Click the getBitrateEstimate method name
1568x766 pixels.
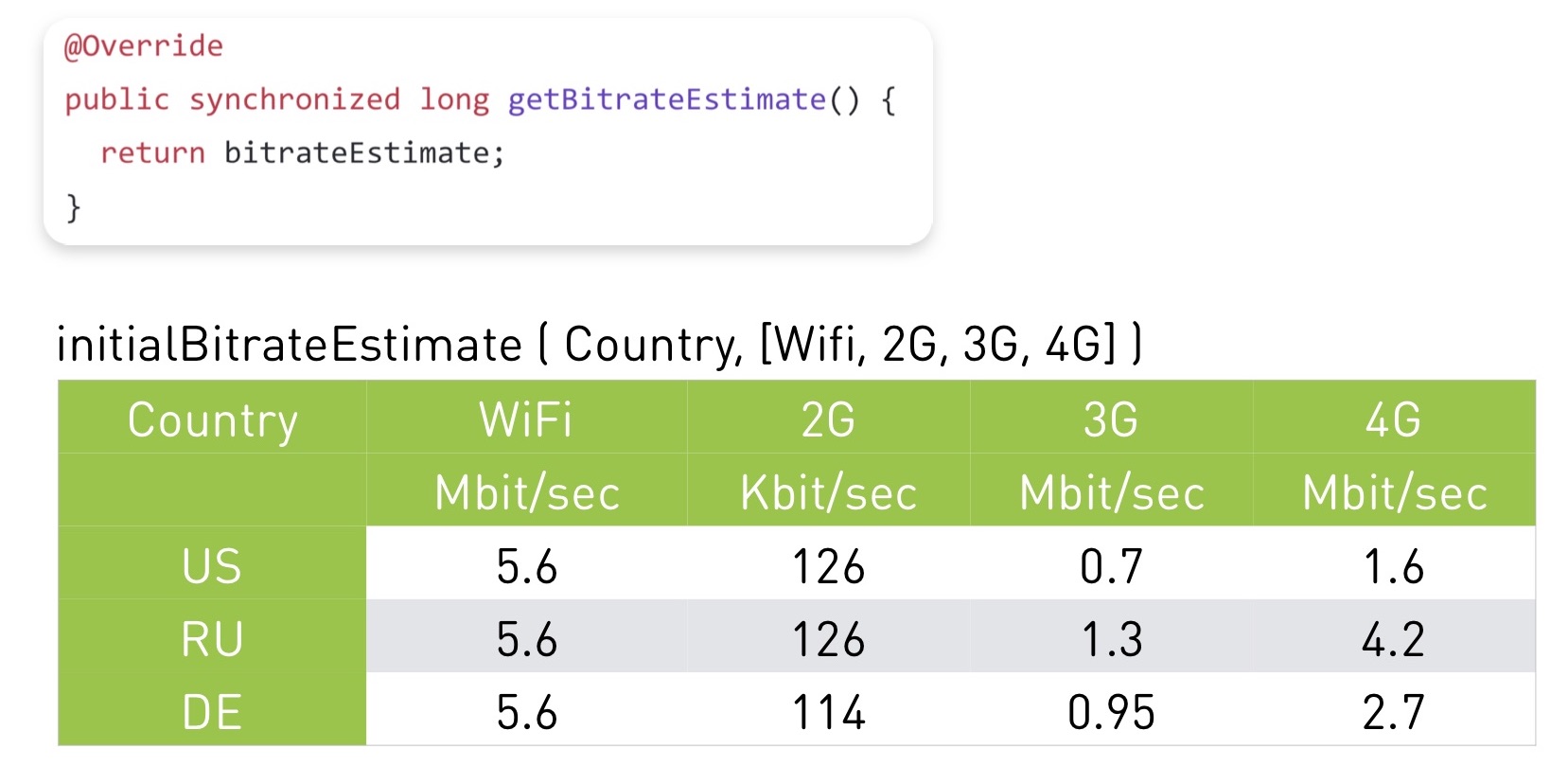(666, 99)
